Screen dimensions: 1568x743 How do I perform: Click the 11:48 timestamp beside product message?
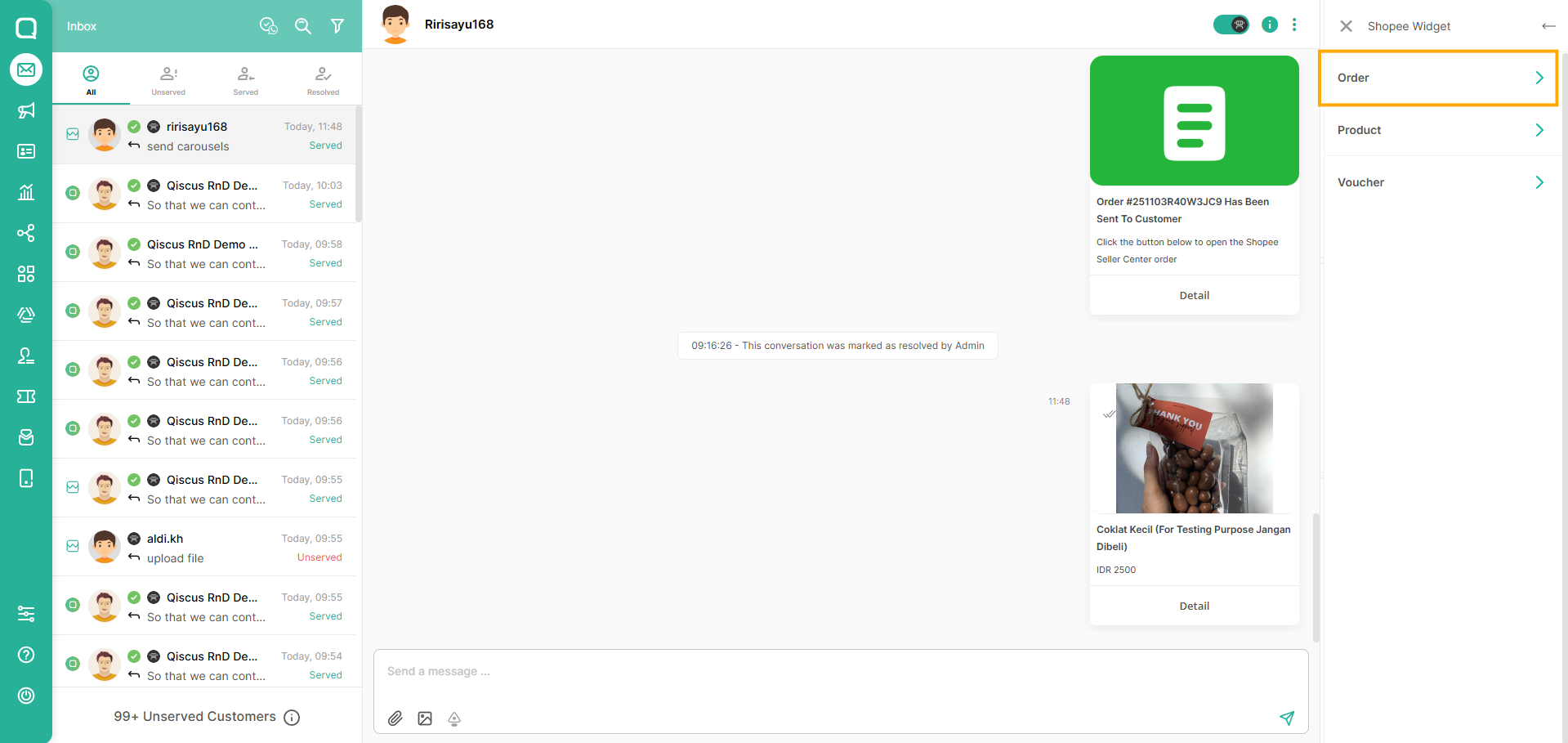click(1059, 401)
